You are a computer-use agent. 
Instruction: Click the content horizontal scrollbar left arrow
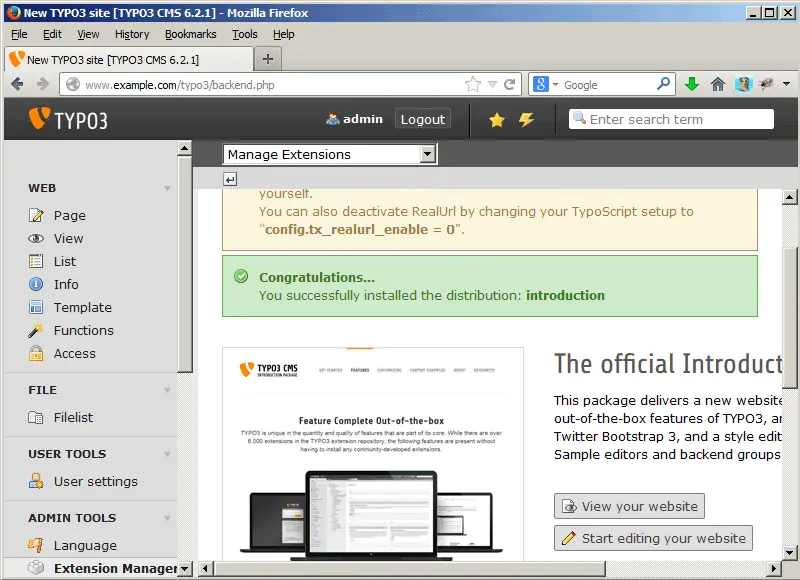[x=206, y=568]
